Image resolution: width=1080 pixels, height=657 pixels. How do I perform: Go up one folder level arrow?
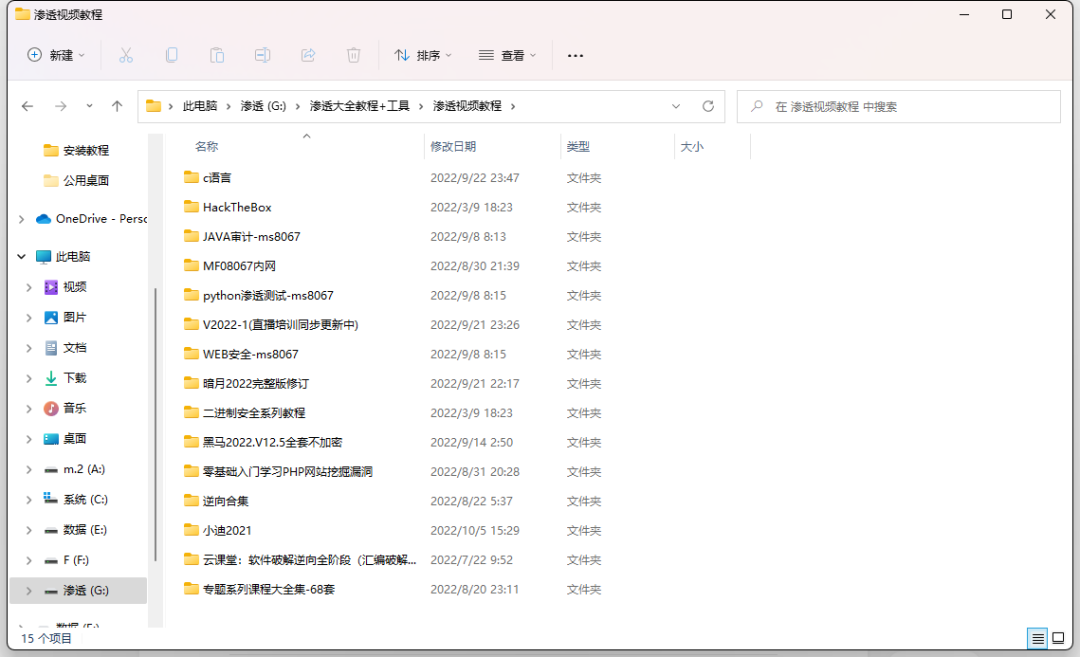[x=117, y=106]
